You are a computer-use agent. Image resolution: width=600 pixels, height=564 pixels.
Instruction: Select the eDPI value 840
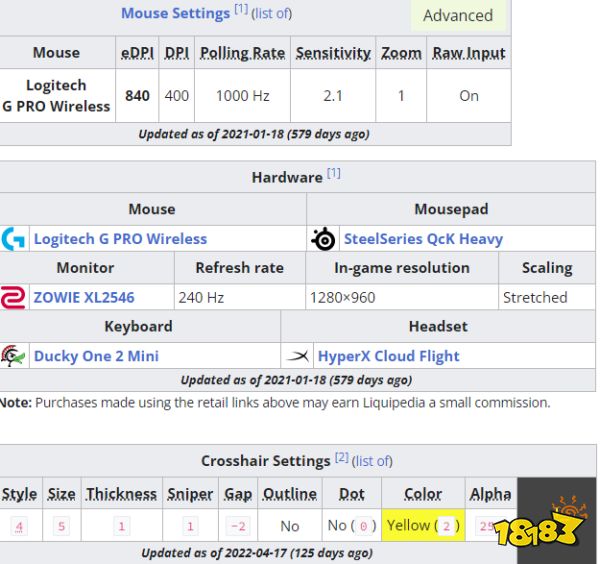coord(137,96)
